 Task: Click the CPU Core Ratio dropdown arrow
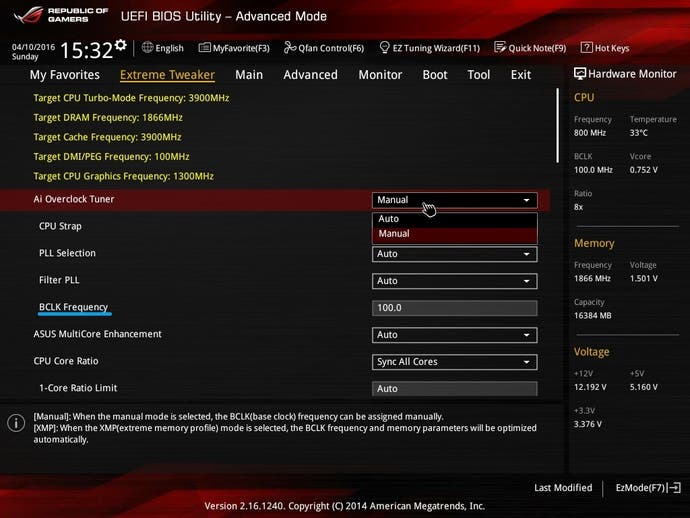pos(526,362)
